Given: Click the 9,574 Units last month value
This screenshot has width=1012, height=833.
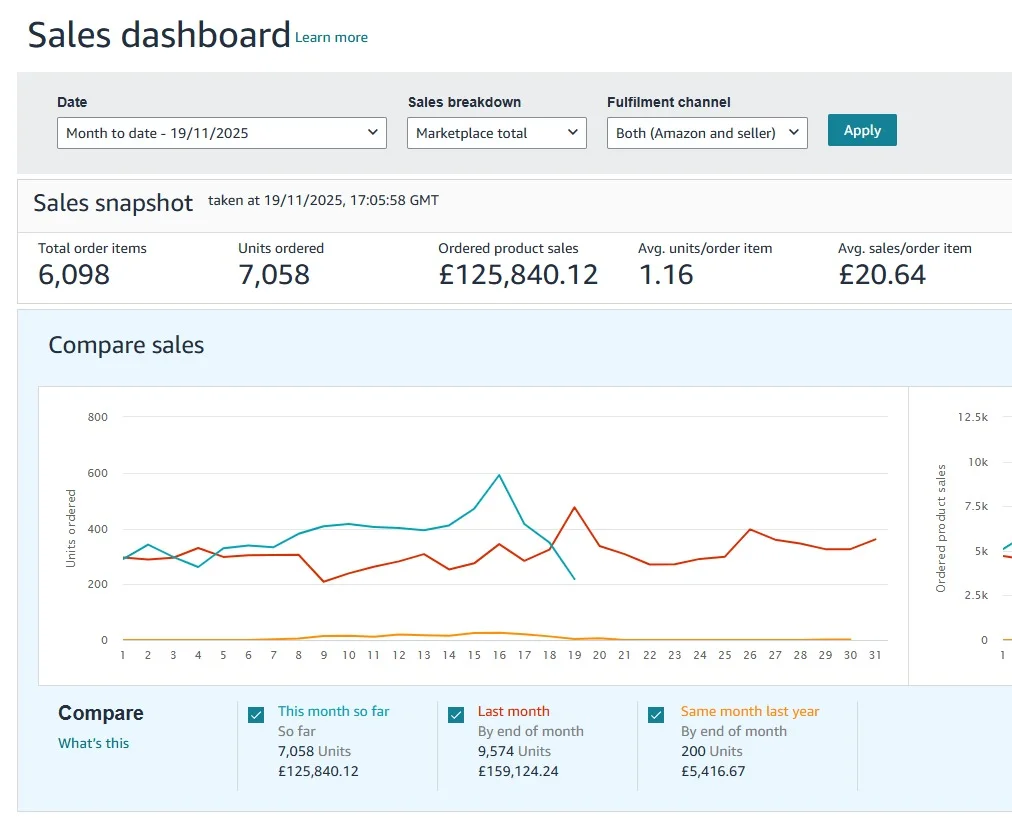Looking at the screenshot, I should (x=514, y=751).
